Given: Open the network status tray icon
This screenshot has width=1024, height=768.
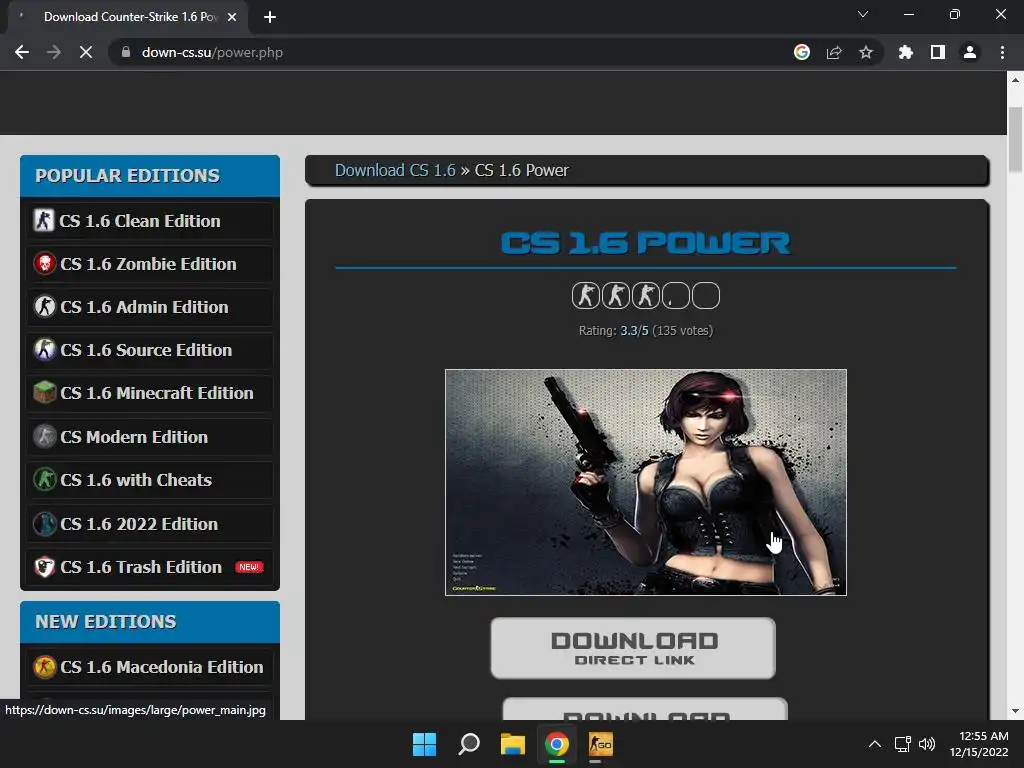Looking at the screenshot, I should coord(903,744).
